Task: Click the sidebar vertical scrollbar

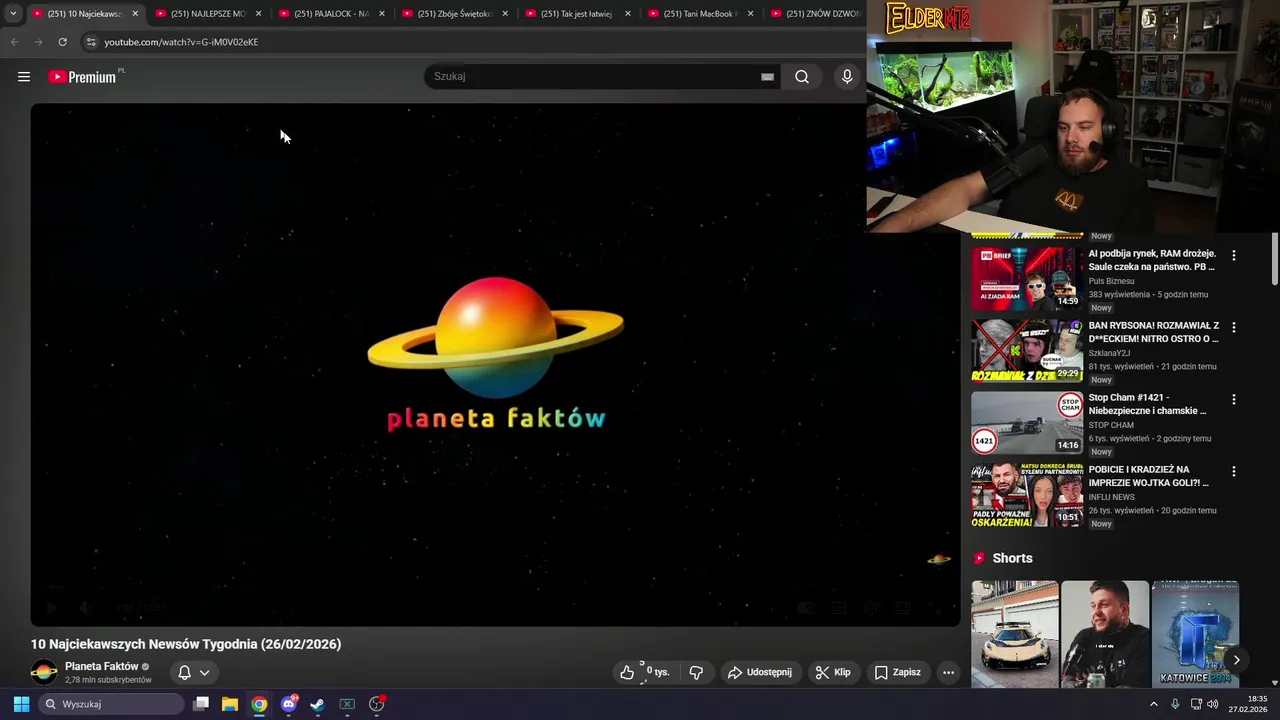Action: point(1275,260)
